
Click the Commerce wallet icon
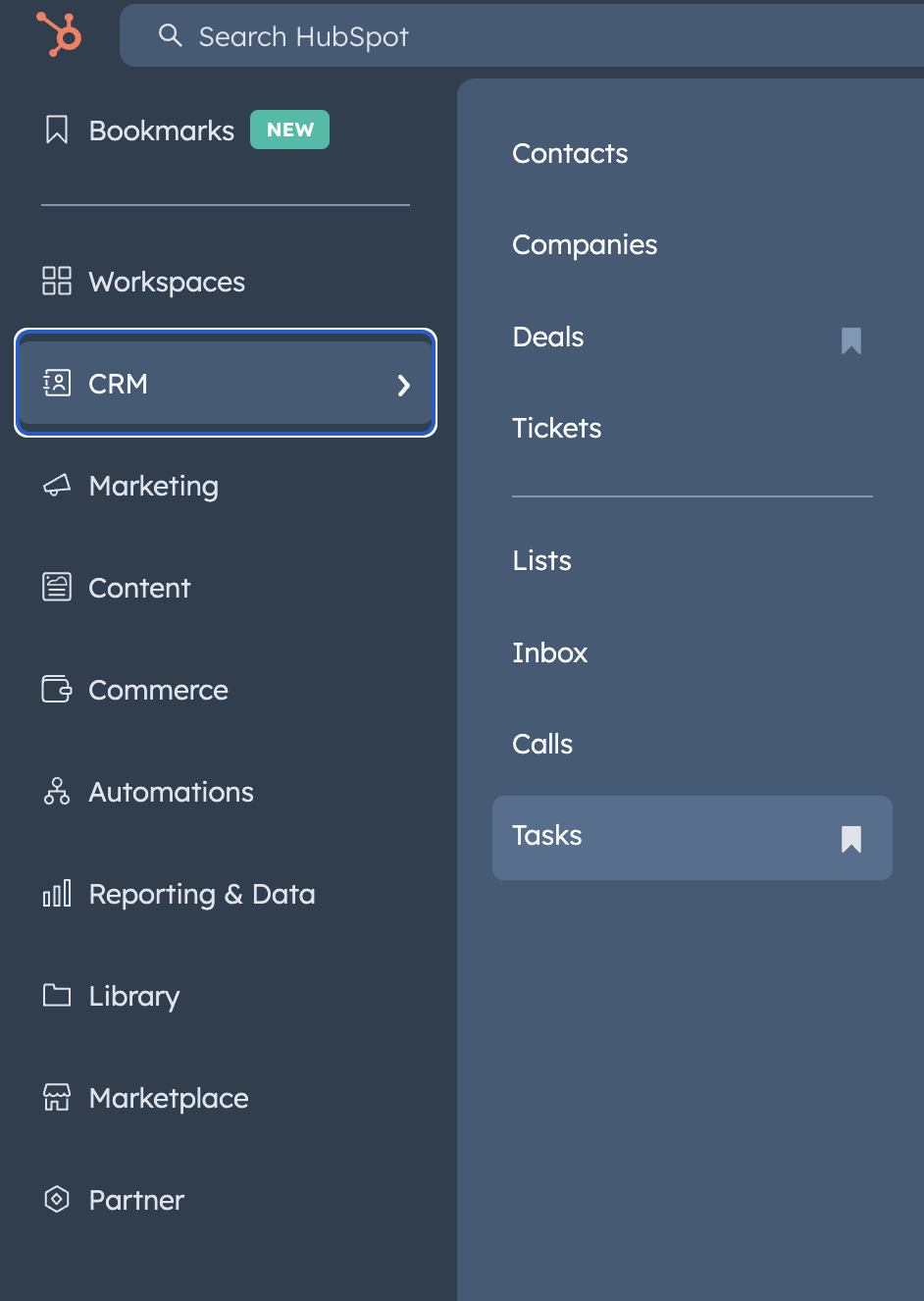56,690
